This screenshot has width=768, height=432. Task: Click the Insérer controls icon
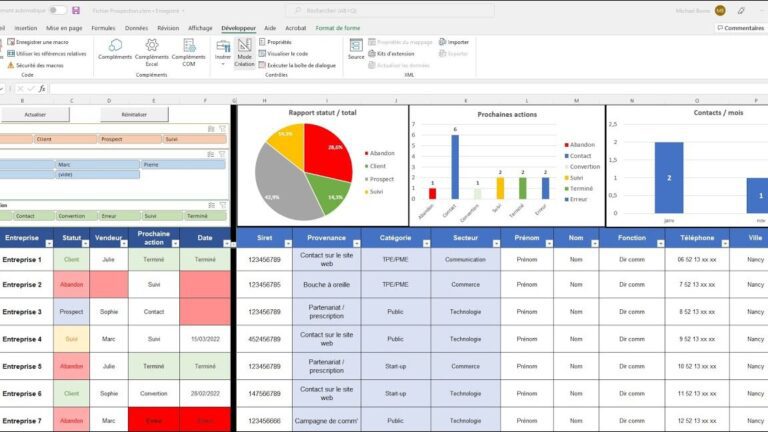223,47
